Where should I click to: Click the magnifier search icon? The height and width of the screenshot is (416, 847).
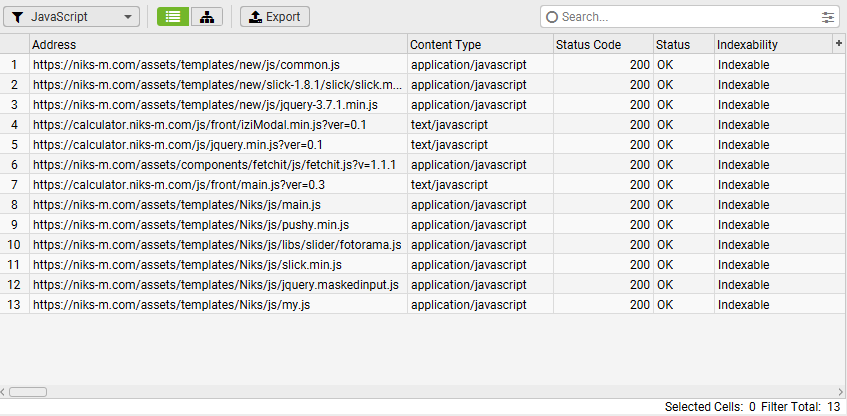(552, 17)
